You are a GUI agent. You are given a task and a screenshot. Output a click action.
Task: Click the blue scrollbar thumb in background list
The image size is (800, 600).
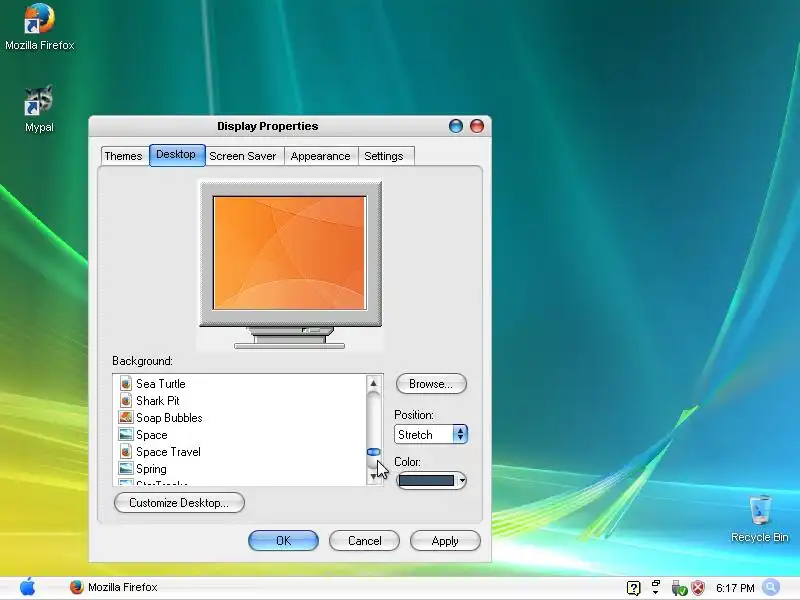pyautogui.click(x=373, y=452)
